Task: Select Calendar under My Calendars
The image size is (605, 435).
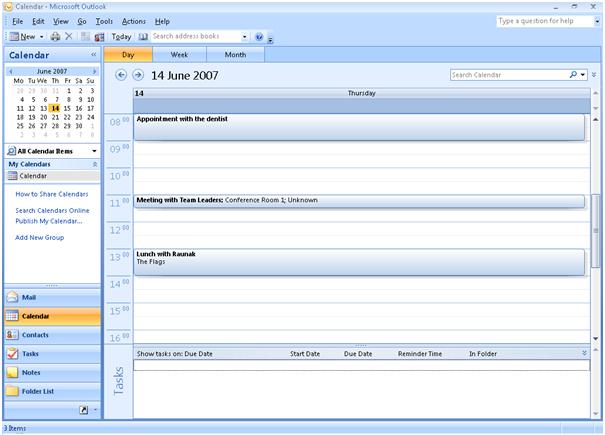Action: click(x=52, y=176)
